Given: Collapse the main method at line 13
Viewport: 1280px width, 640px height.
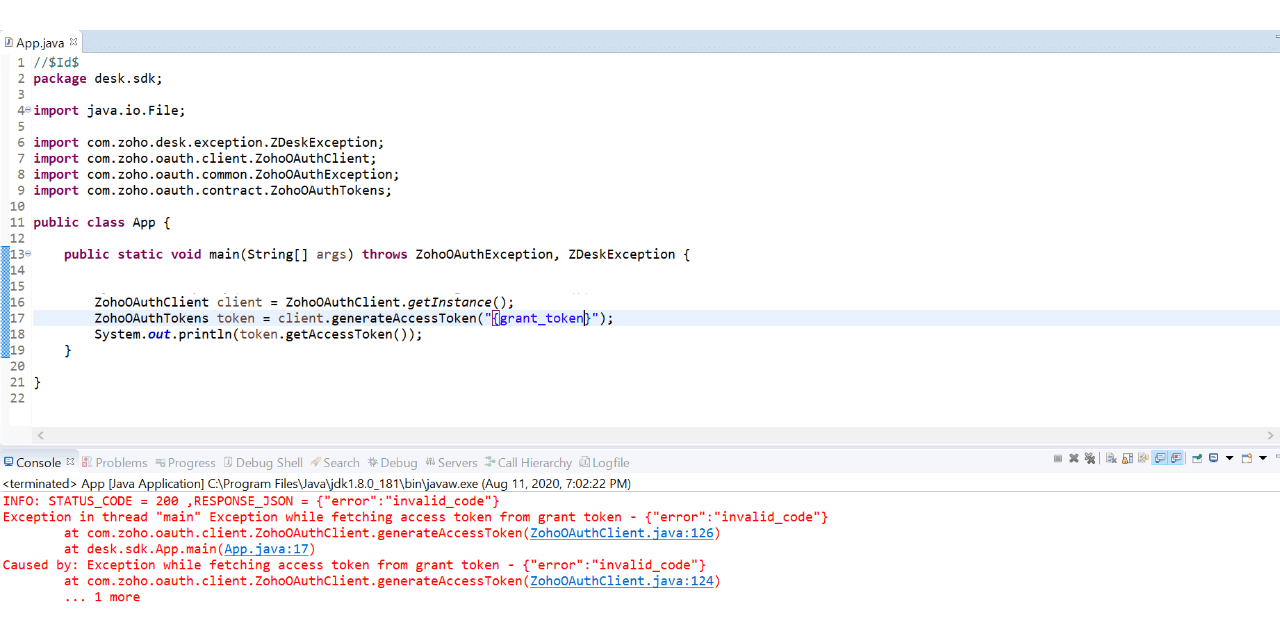Looking at the screenshot, I should point(29,254).
